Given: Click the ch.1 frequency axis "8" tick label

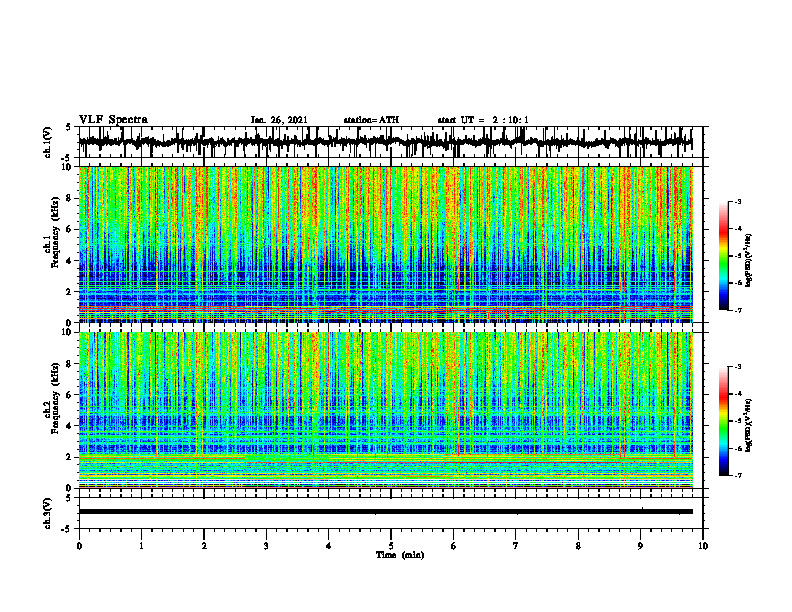Looking at the screenshot, I should (x=70, y=198).
